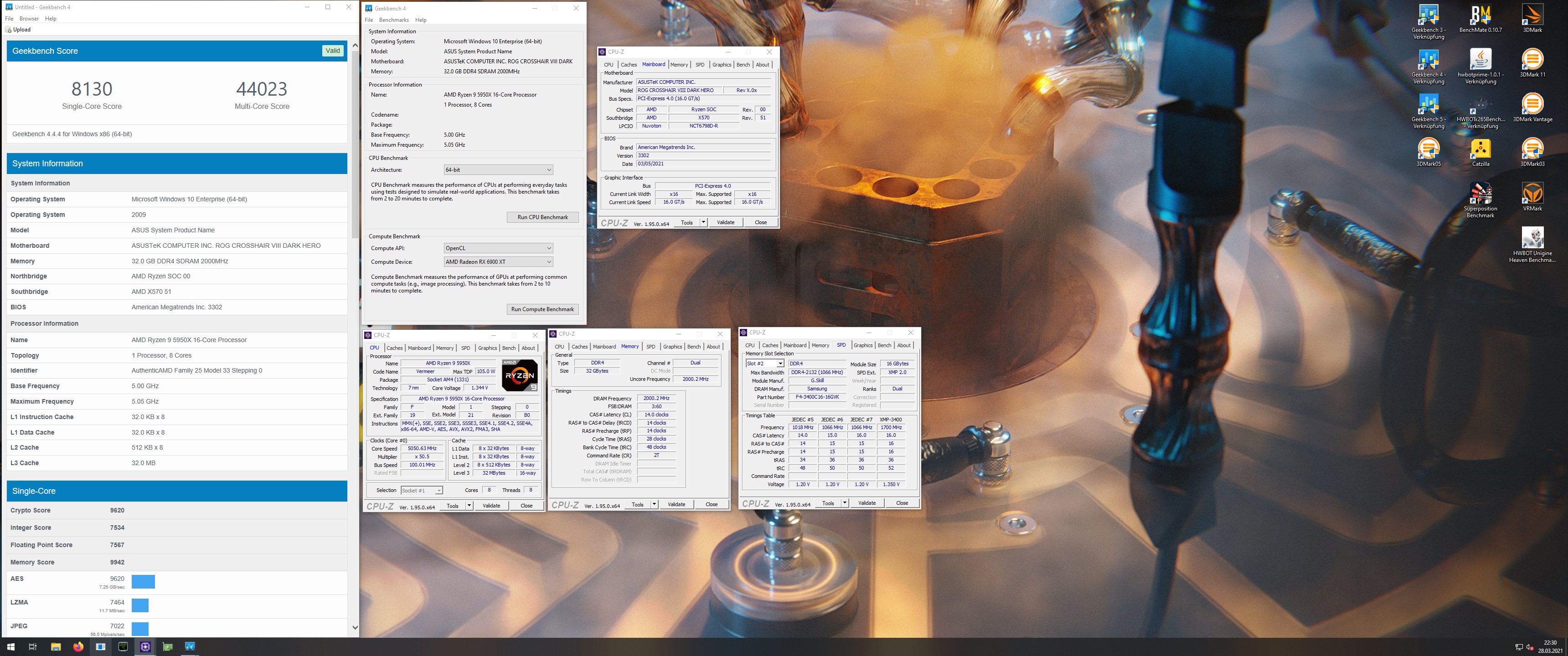
Task: Click the Core Speed 5050.63 MHz field
Action: pos(422,448)
